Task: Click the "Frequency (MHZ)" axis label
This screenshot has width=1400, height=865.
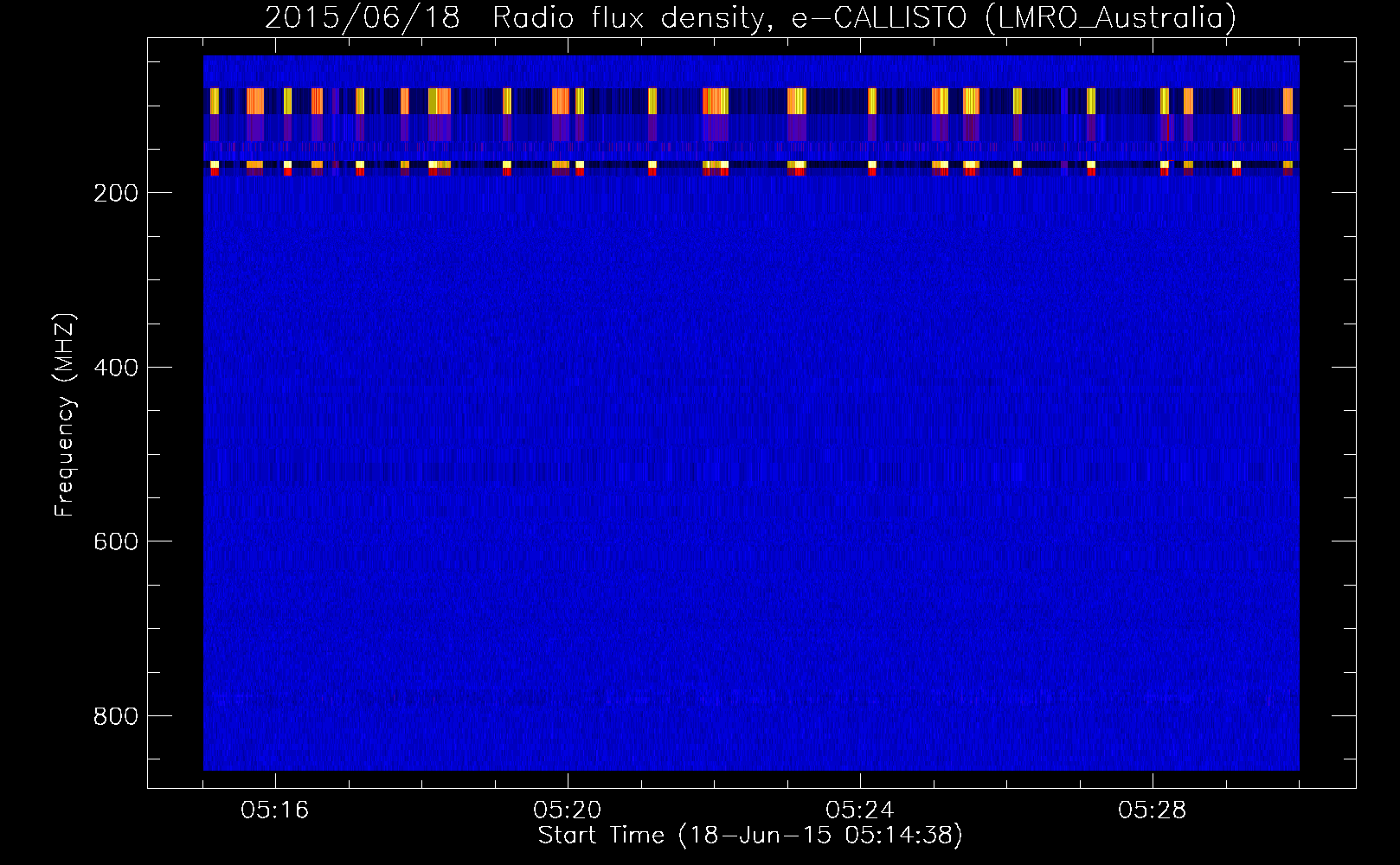Action: point(65,415)
